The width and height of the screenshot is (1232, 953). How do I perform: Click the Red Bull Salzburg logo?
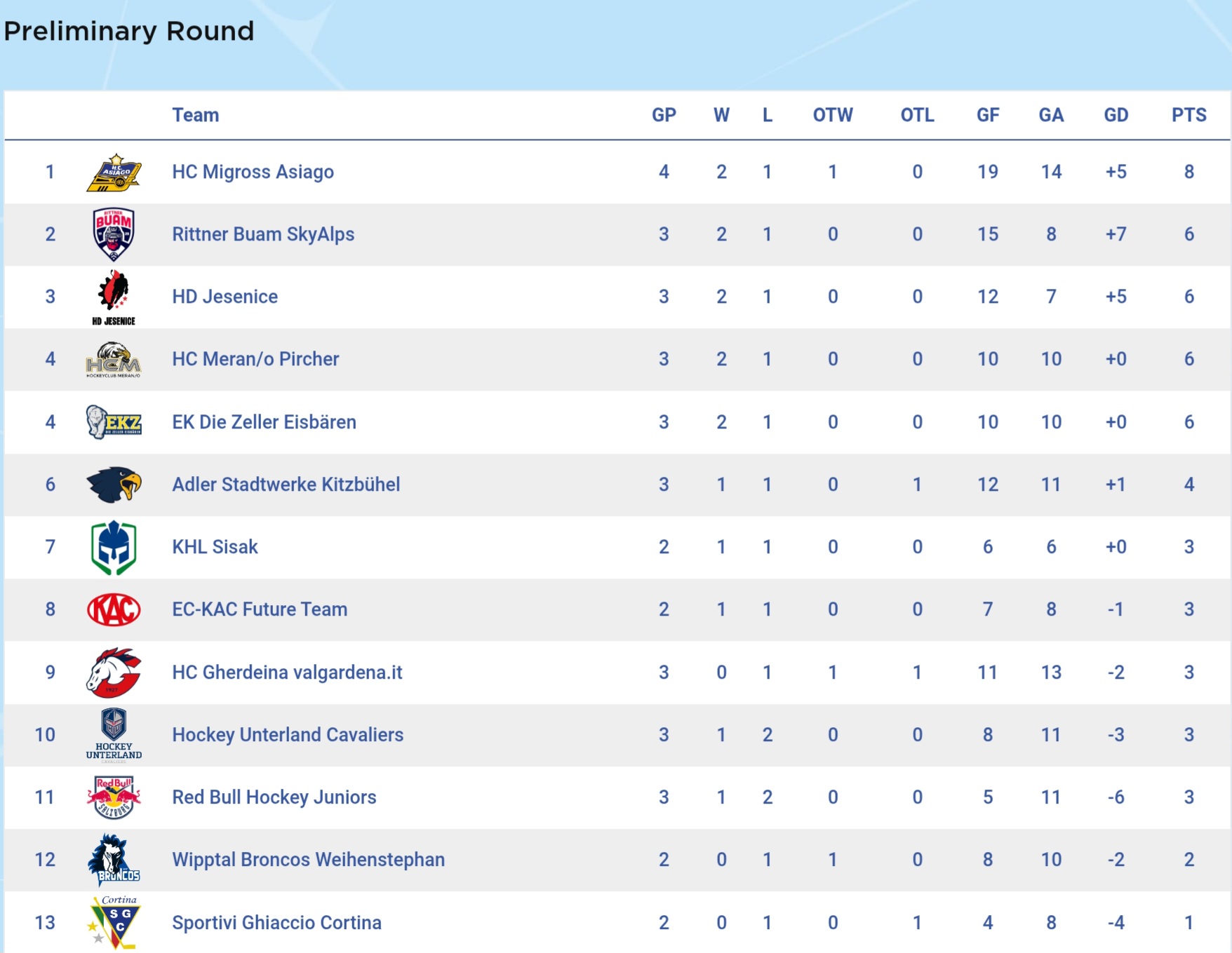tap(114, 797)
